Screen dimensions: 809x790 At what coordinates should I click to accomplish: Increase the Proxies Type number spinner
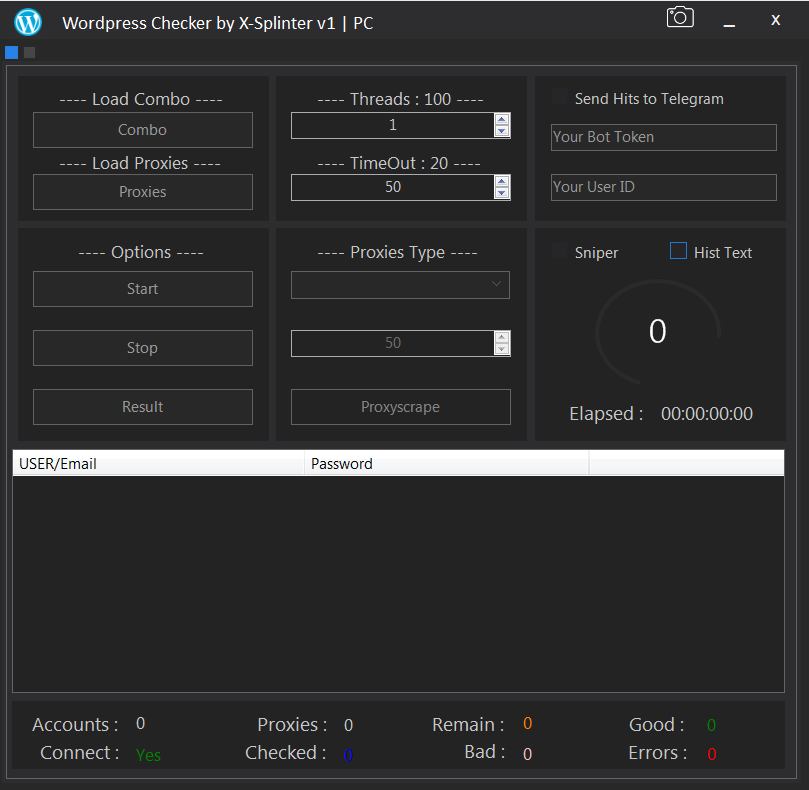502,337
